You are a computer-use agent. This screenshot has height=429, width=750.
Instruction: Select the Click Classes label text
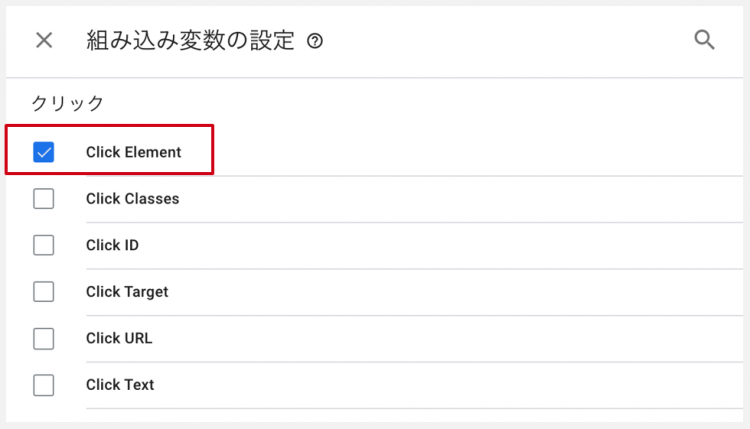point(132,198)
